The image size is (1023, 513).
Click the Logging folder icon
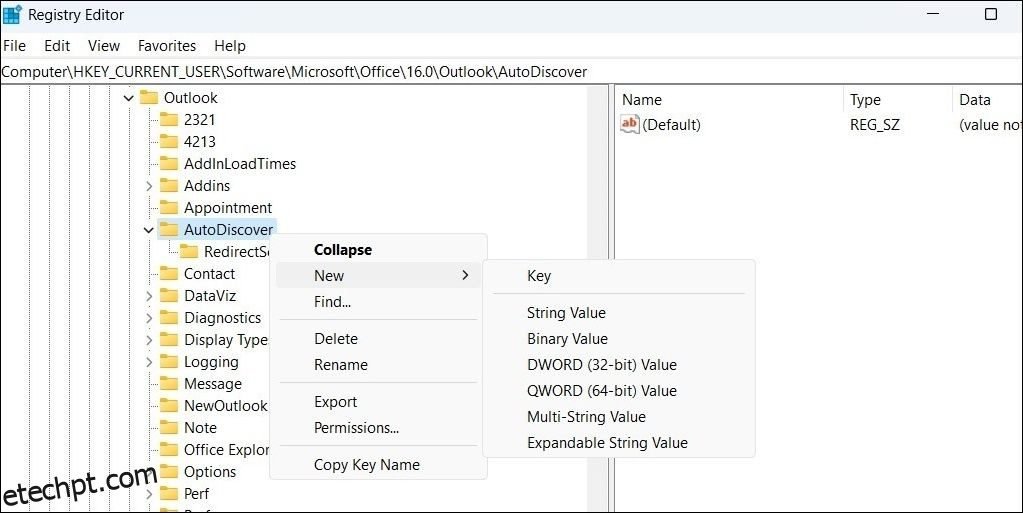point(170,362)
